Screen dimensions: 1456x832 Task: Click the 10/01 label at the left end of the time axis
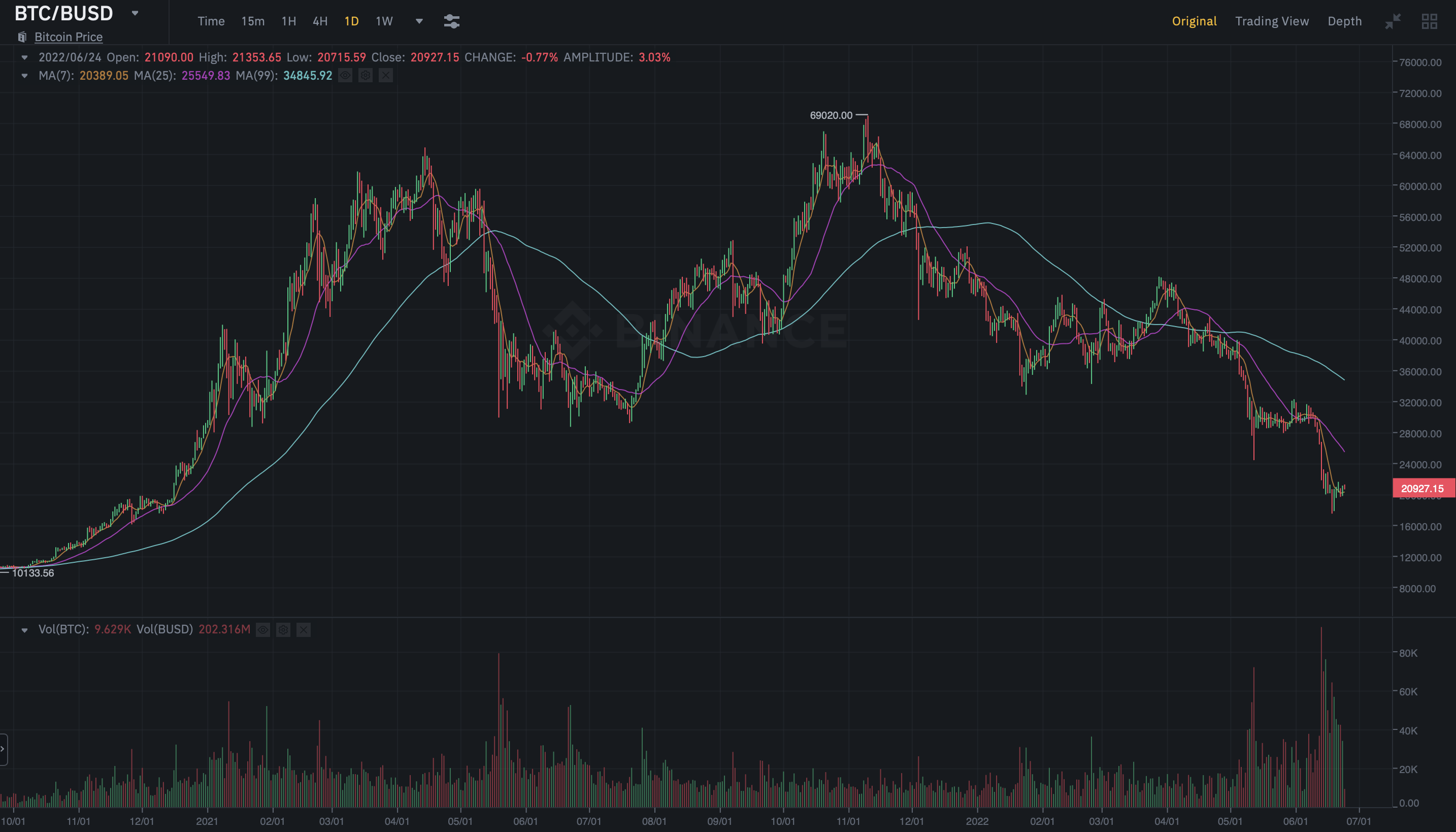13,821
